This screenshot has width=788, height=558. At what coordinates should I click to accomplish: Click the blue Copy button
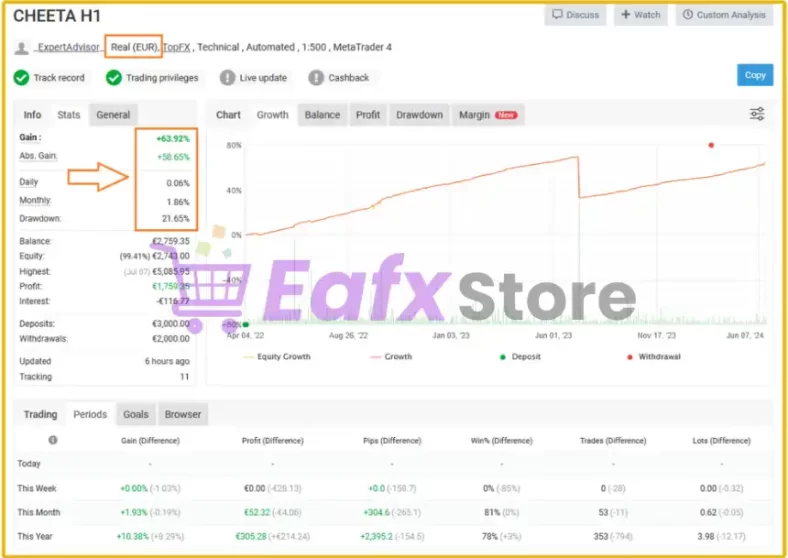coord(755,75)
